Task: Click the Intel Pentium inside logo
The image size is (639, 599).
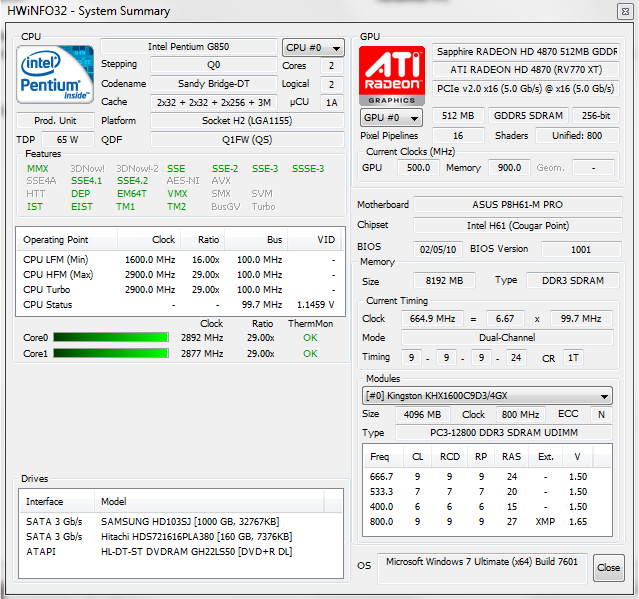Action: pos(55,75)
